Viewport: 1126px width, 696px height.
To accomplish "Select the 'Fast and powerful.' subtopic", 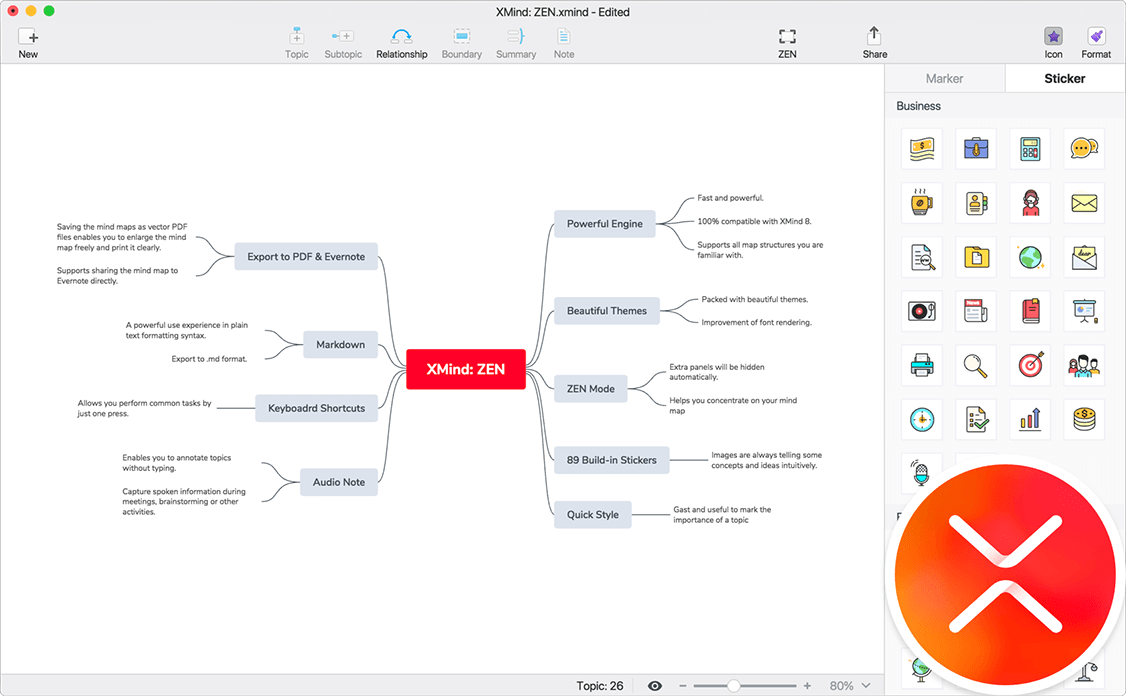I will pyautogui.click(x=730, y=198).
